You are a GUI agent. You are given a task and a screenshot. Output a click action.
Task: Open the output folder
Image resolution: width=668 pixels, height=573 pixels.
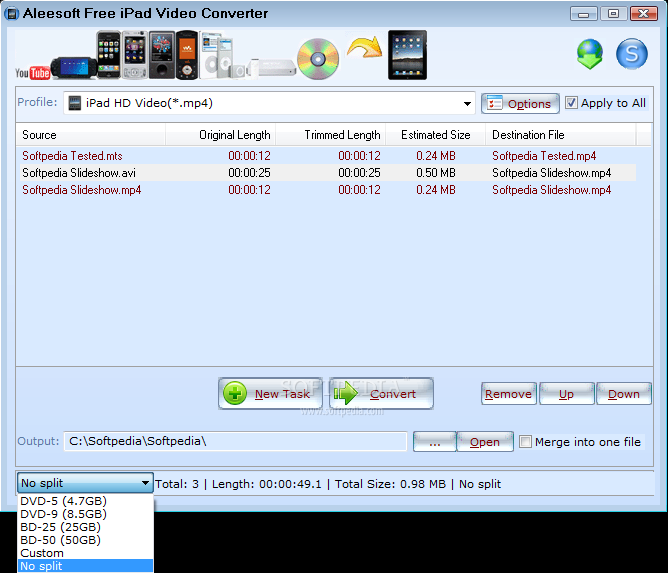pos(485,442)
